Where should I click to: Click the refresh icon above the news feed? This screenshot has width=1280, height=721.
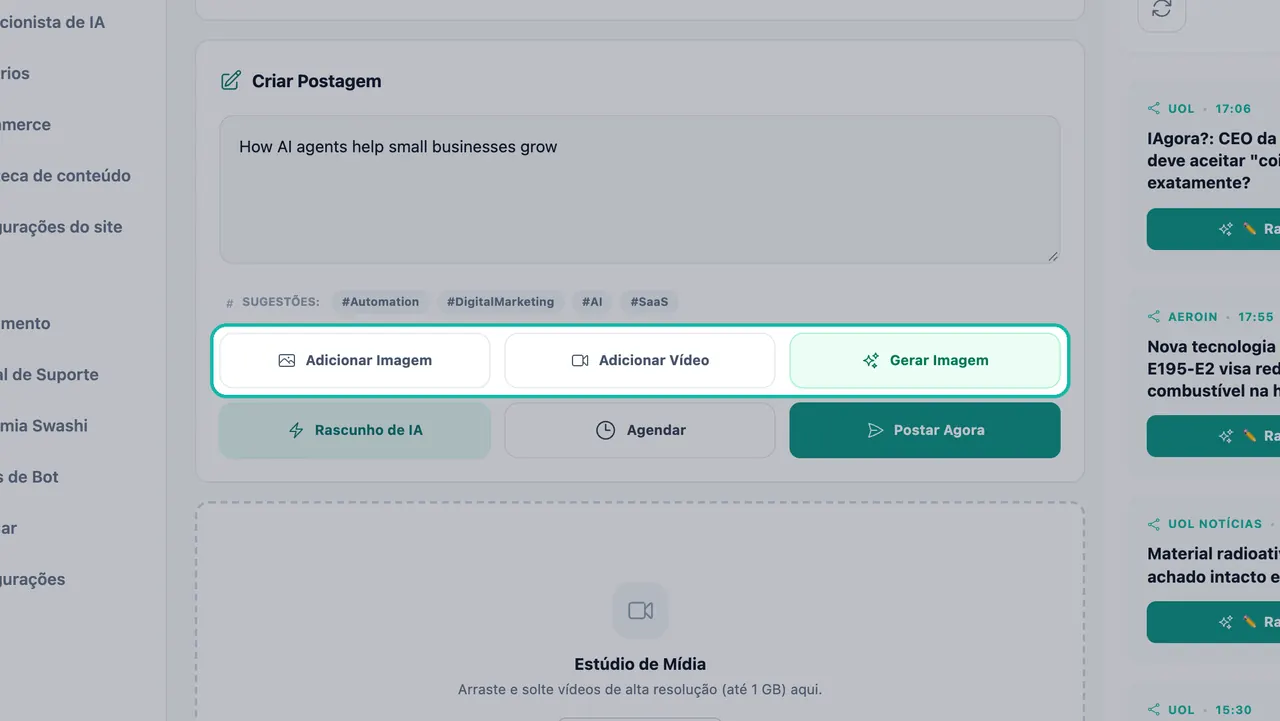tap(1162, 9)
